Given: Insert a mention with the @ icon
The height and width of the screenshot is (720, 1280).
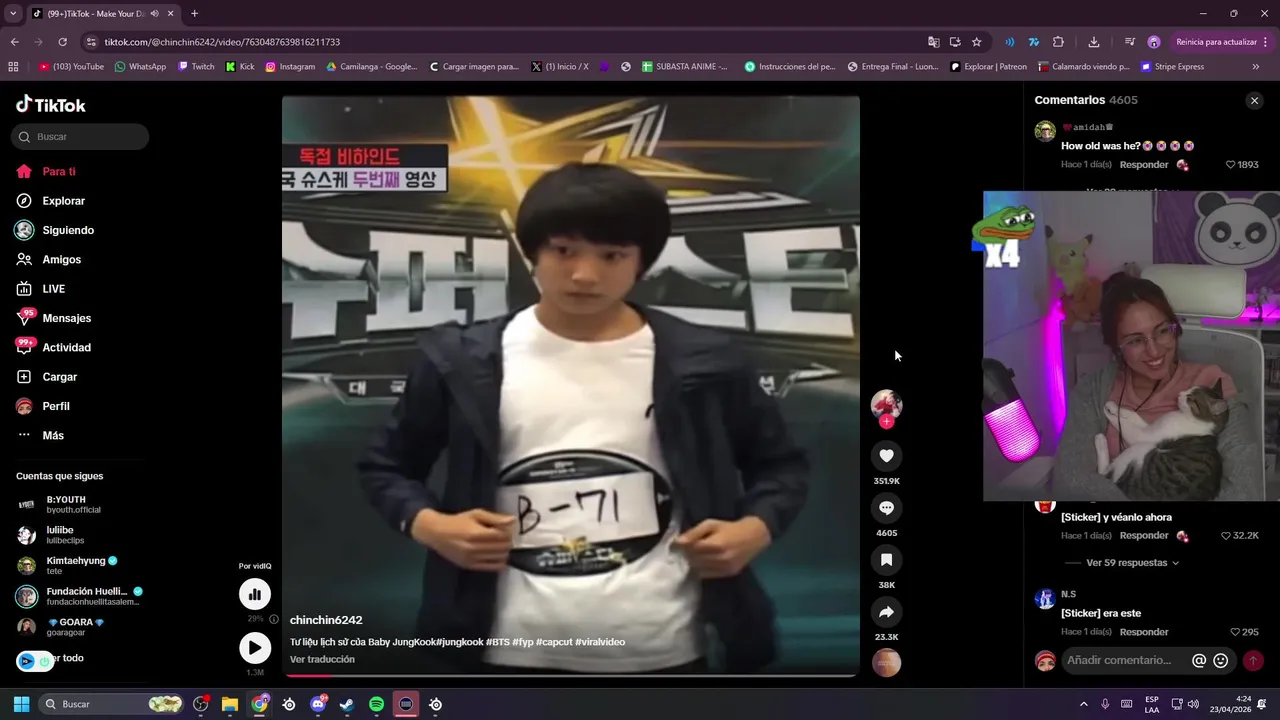Looking at the screenshot, I should coord(1199,660).
